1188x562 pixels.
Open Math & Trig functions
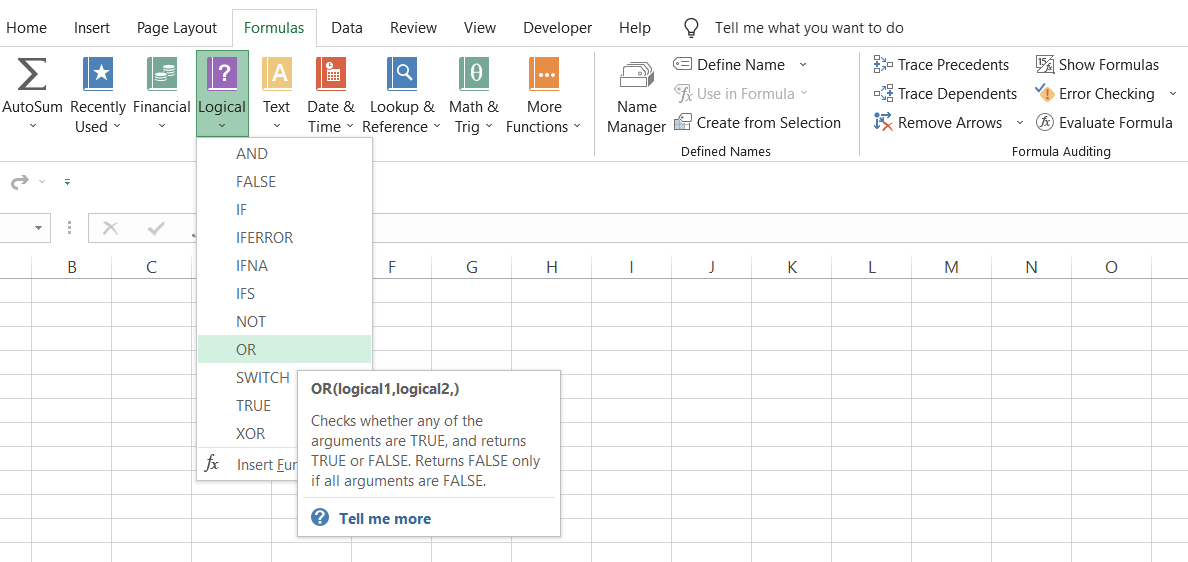(474, 96)
